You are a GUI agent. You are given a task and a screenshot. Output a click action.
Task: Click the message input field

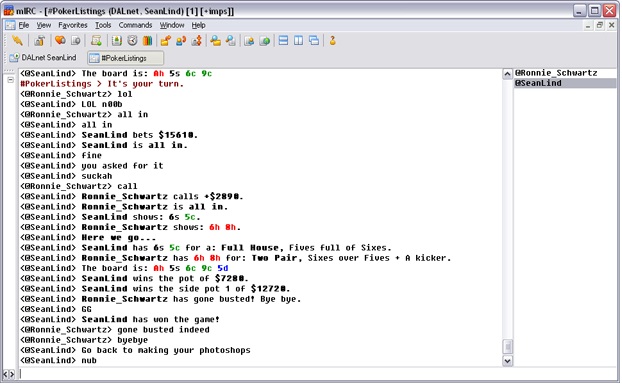pyautogui.click(x=317, y=374)
